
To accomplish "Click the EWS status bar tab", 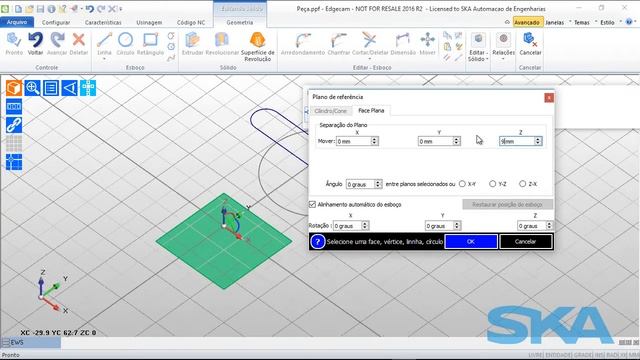I will pyautogui.click(x=31, y=342).
